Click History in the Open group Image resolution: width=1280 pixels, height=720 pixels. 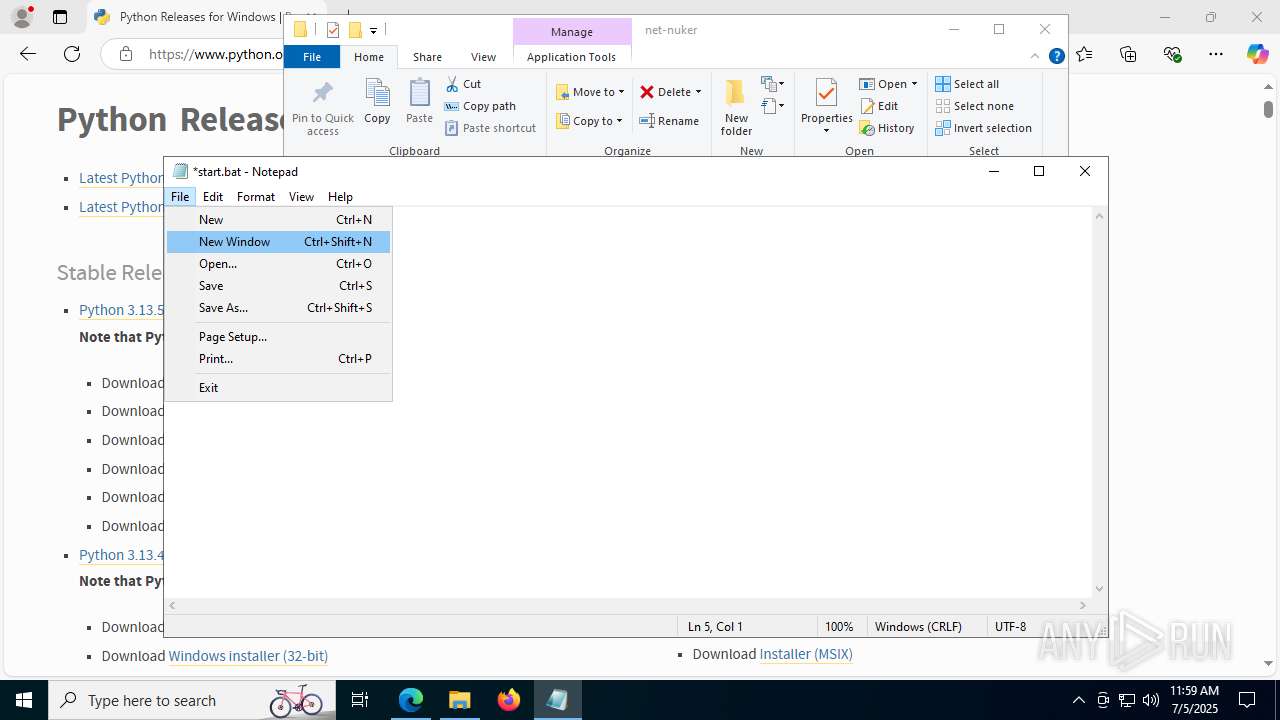tap(887, 128)
